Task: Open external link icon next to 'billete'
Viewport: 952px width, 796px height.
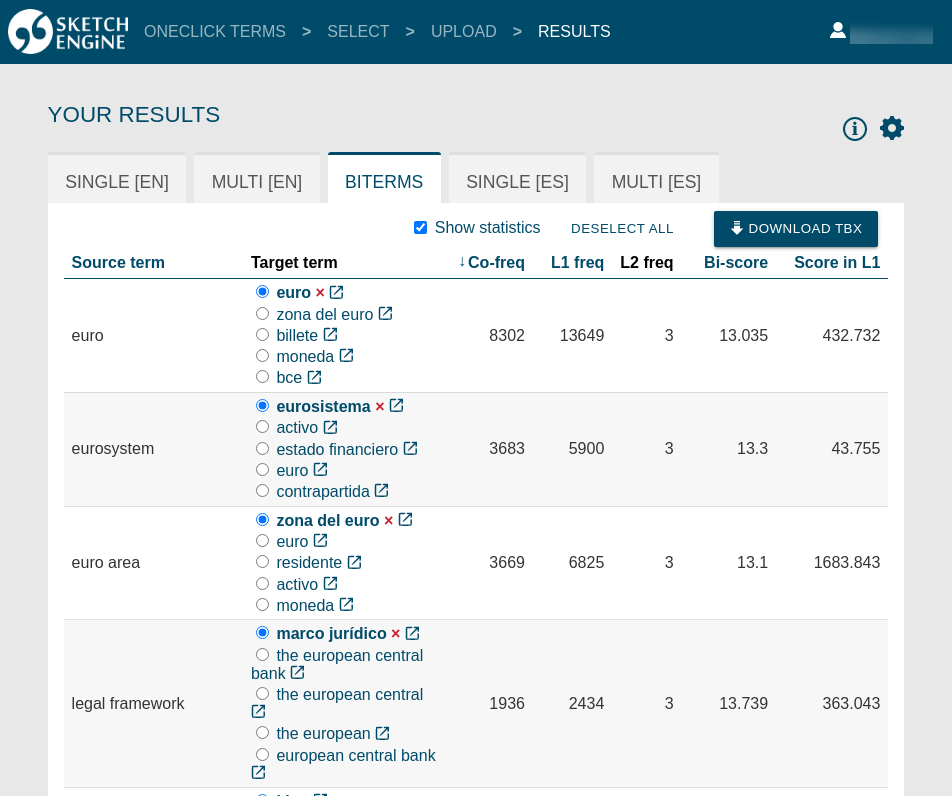Action: click(330, 335)
